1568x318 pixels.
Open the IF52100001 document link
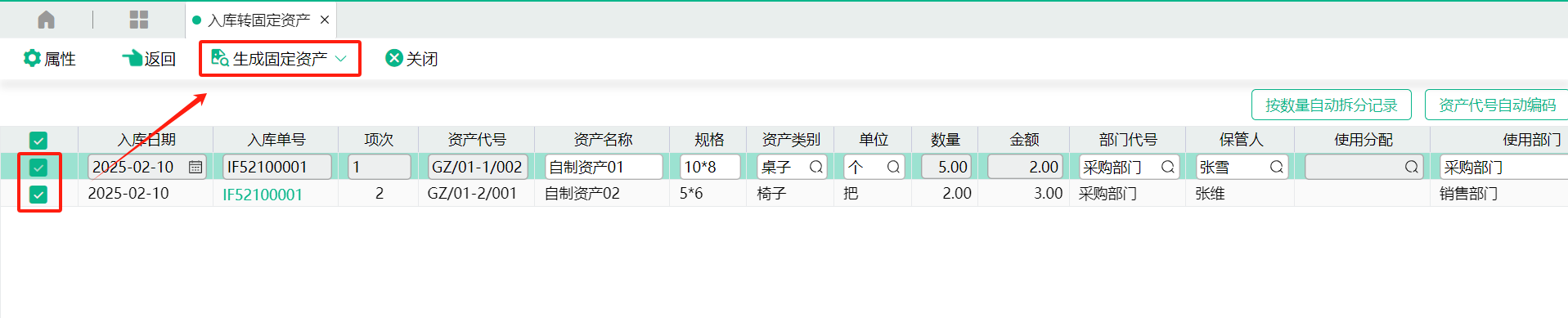tap(263, 195)
